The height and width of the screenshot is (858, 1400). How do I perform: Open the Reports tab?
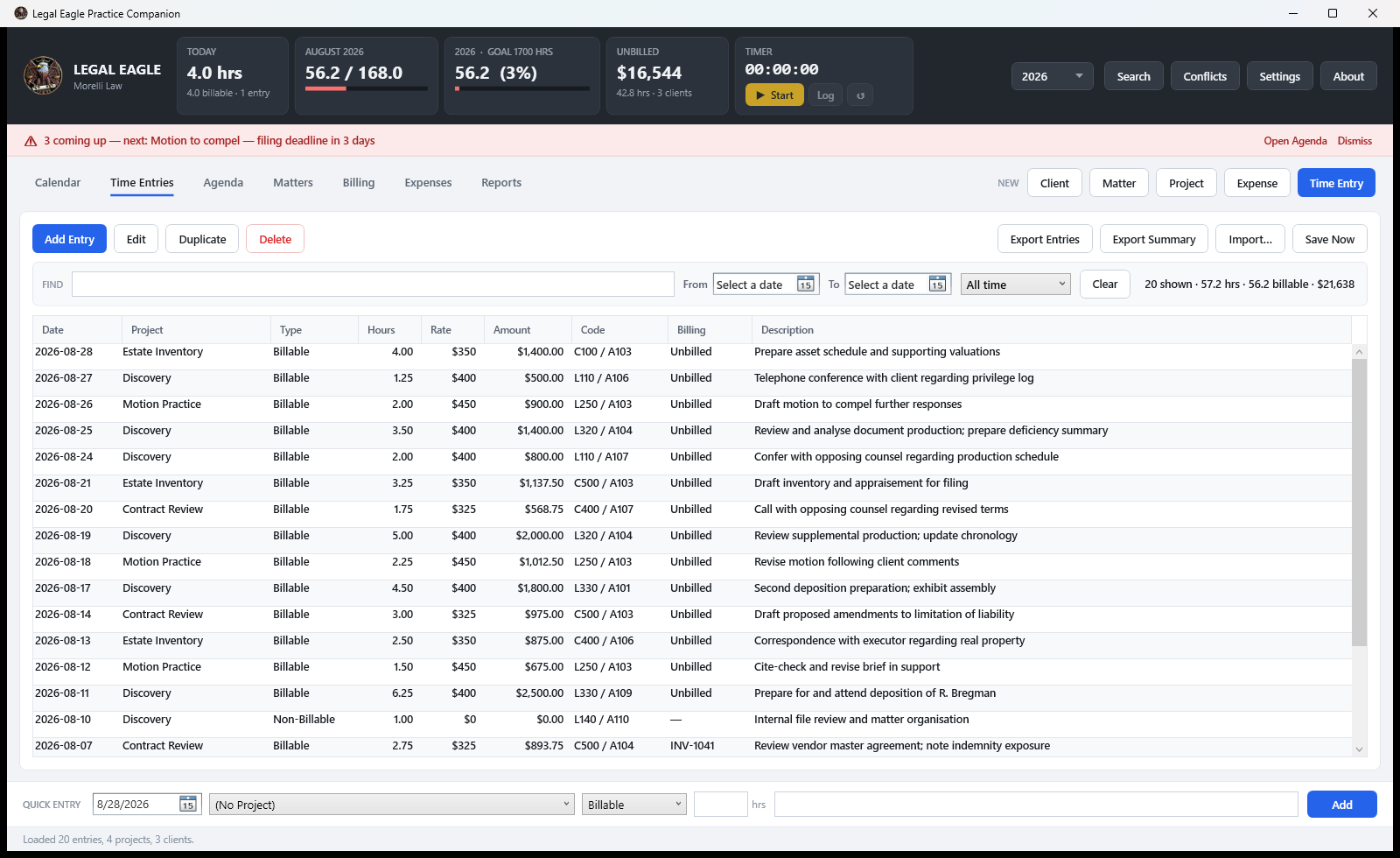[x=501, y=183]
